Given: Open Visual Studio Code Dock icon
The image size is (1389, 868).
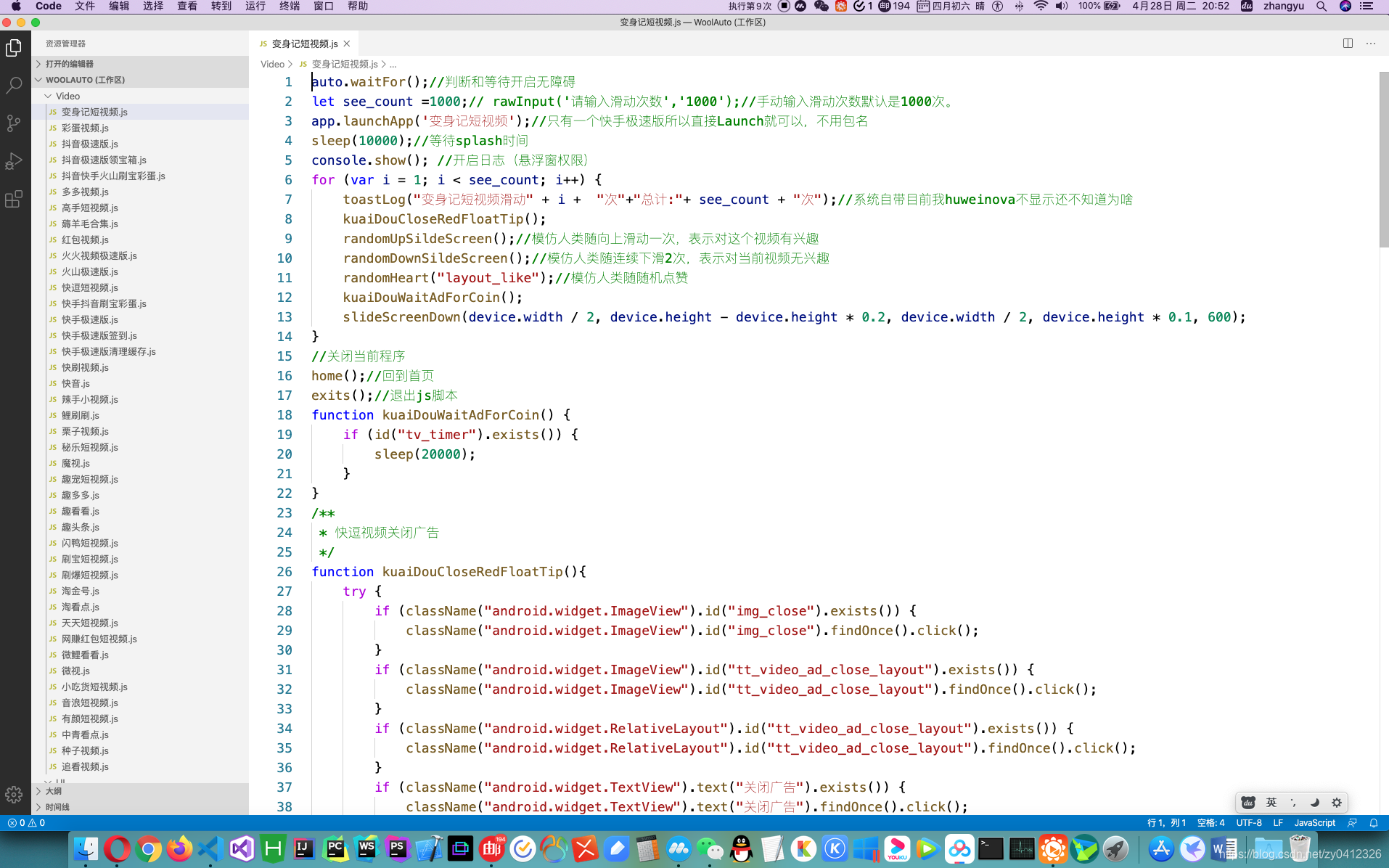Looking at the screenshot, I should pyautogui.click(x=210, y=848).
